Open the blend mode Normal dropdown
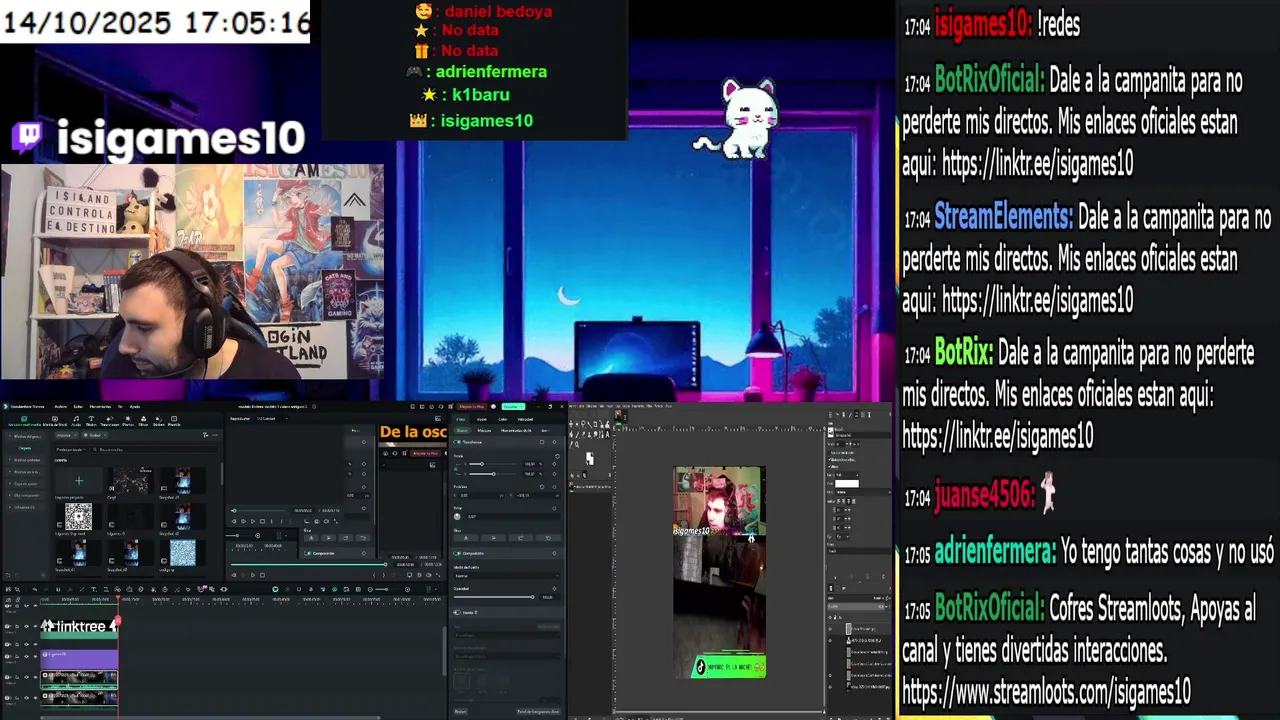Screen dimensions: 1280x720 [507, 576]
